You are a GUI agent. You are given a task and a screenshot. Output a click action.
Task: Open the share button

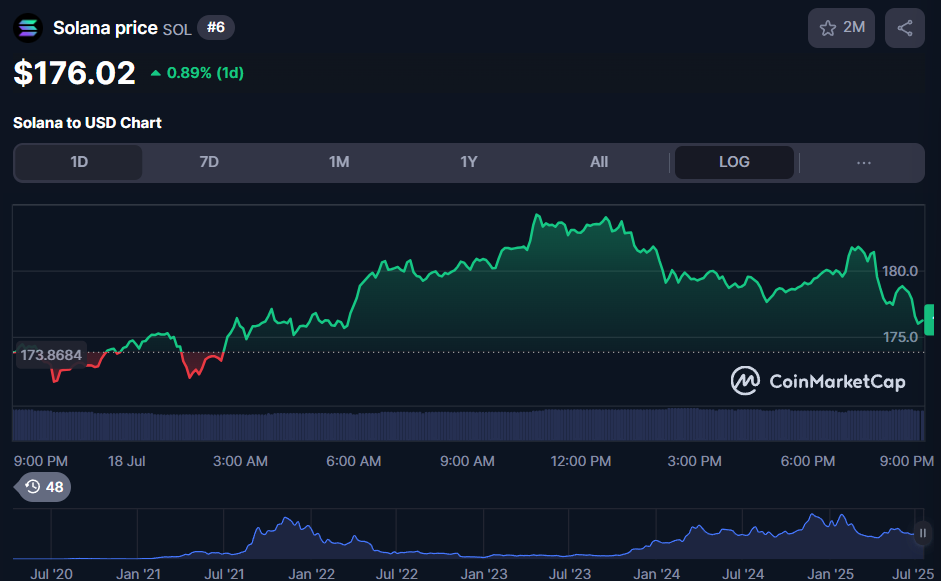(904, 28)
